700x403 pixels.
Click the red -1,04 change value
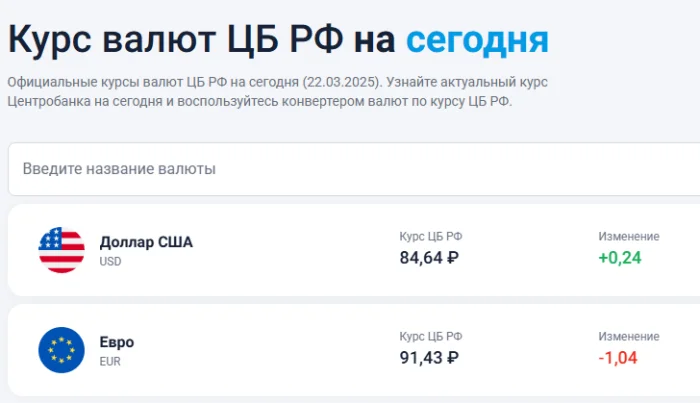coord(618,357)
